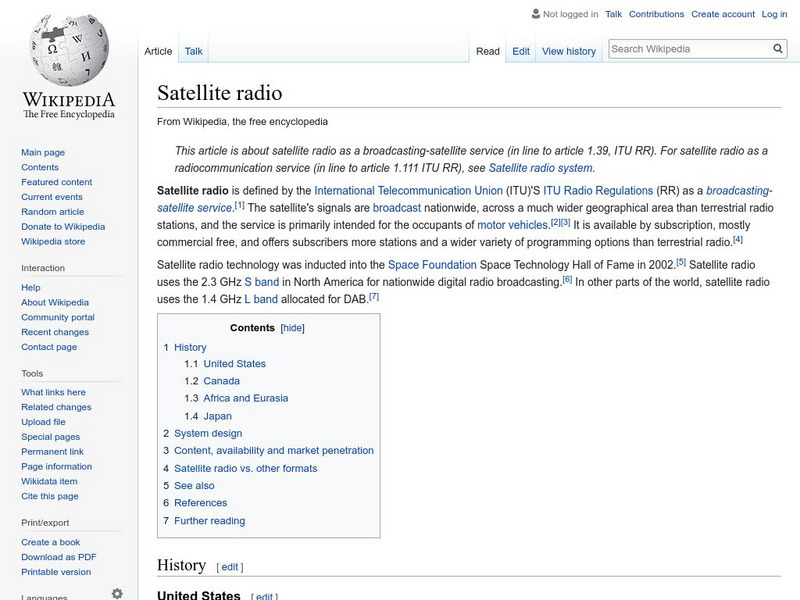
Task: Click the Wikipedia globe logo
Action: (69, 50)
